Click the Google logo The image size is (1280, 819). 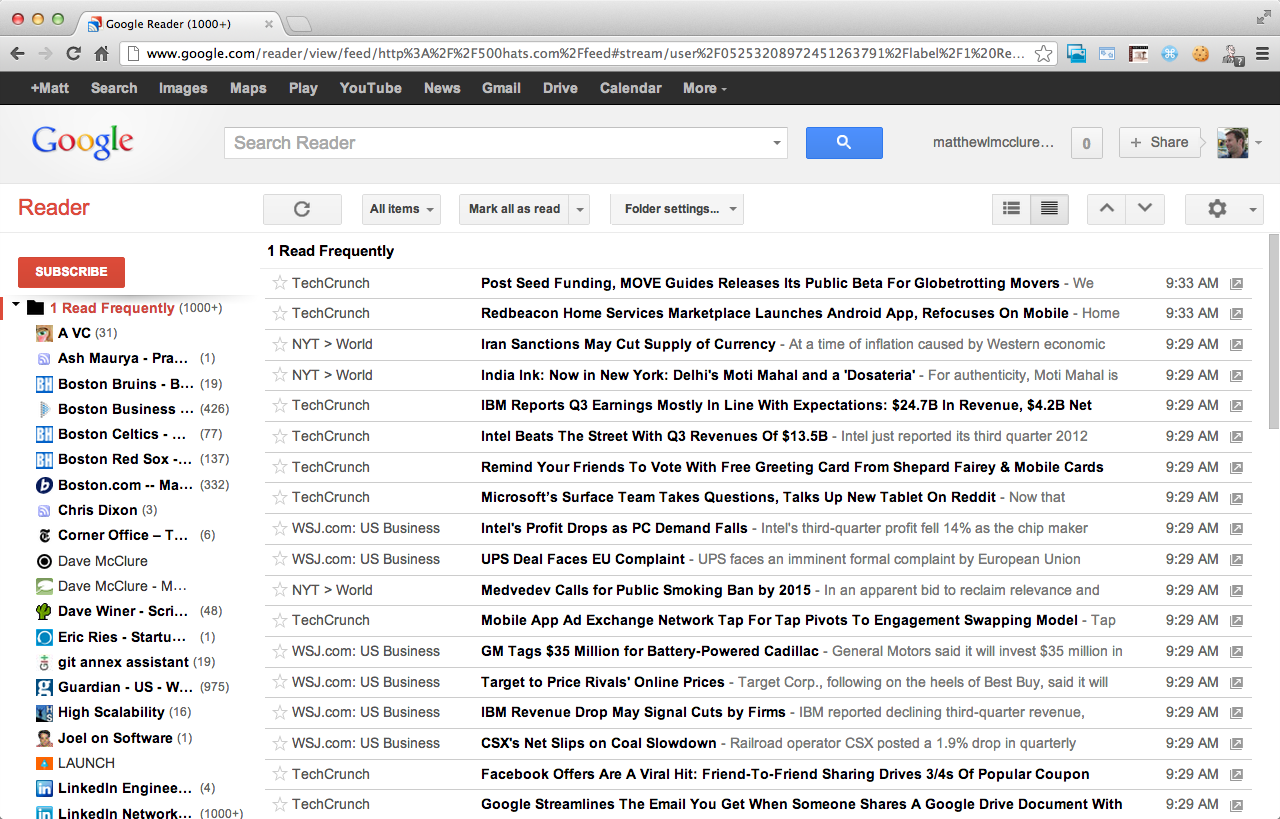[x=83, y=143]
